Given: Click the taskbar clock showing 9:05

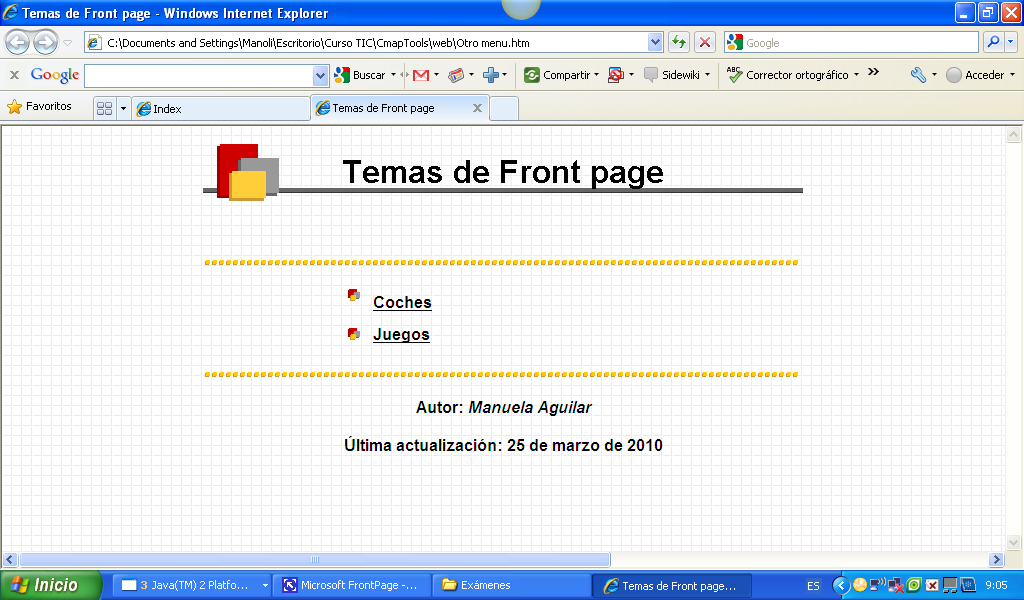Looking at the screenshot, I should [x=997, y=585].
